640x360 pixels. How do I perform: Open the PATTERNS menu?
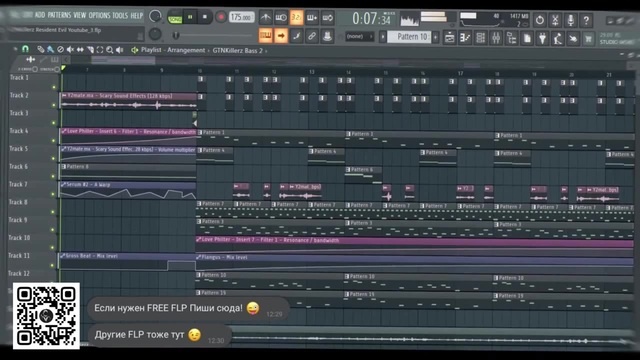coord(59,15)
